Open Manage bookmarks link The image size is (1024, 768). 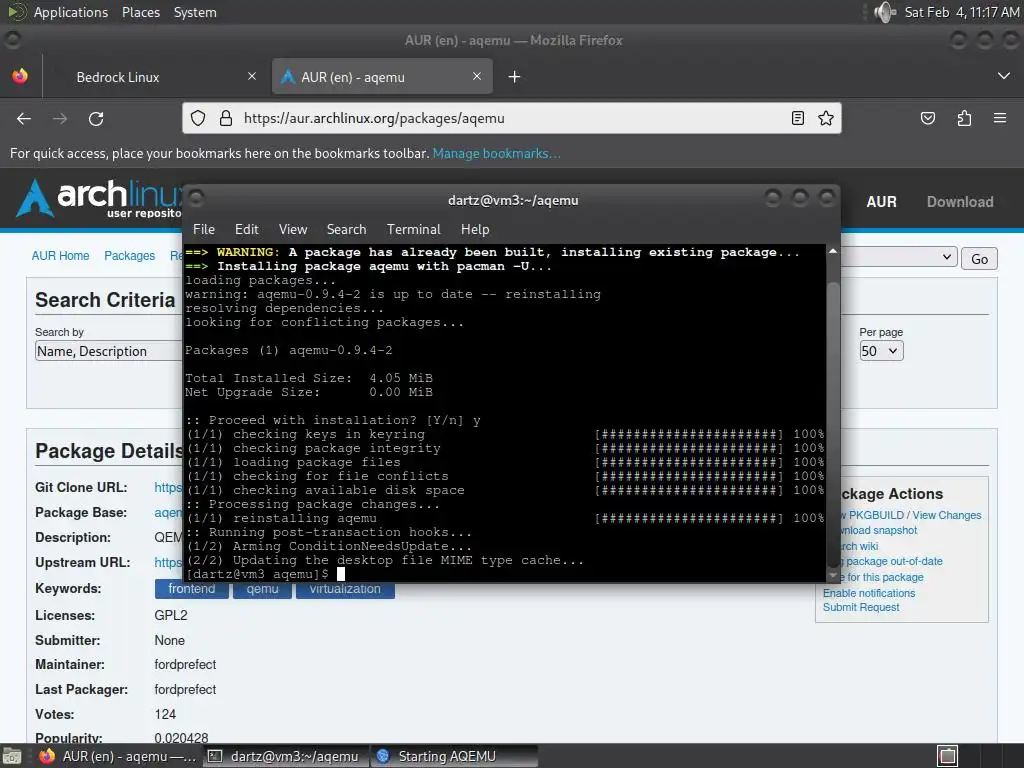pyautogui.click(x=496, y=153)
